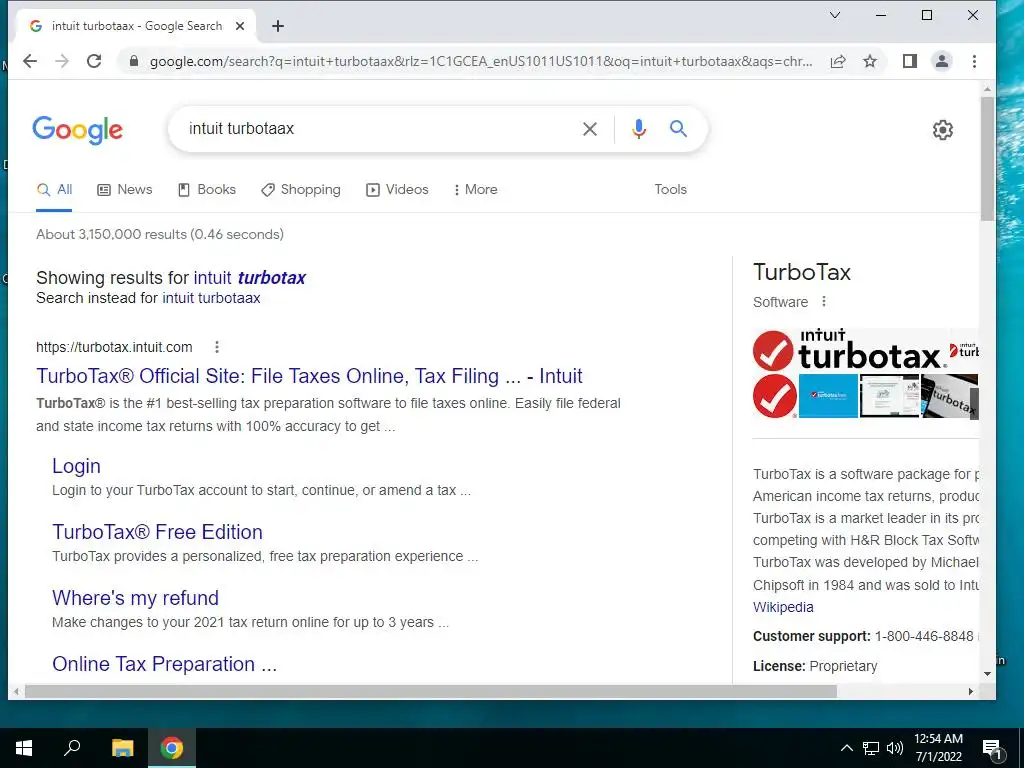The height and width of the screenshot is (768, 1024).
Task: View the large intuit turbotax logo image
Action: pos(849,351)
